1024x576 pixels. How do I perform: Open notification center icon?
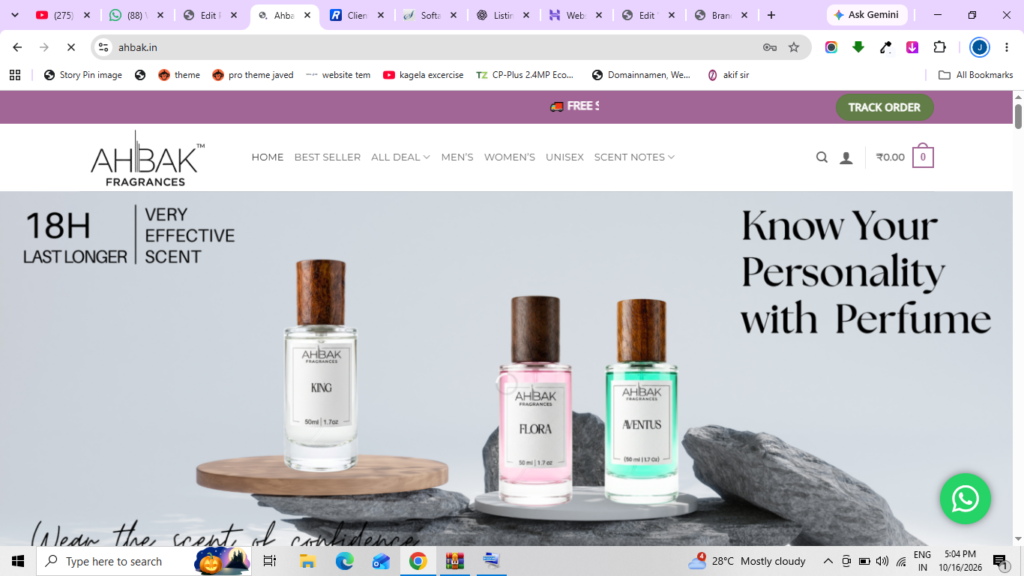tap(1001, 561)
